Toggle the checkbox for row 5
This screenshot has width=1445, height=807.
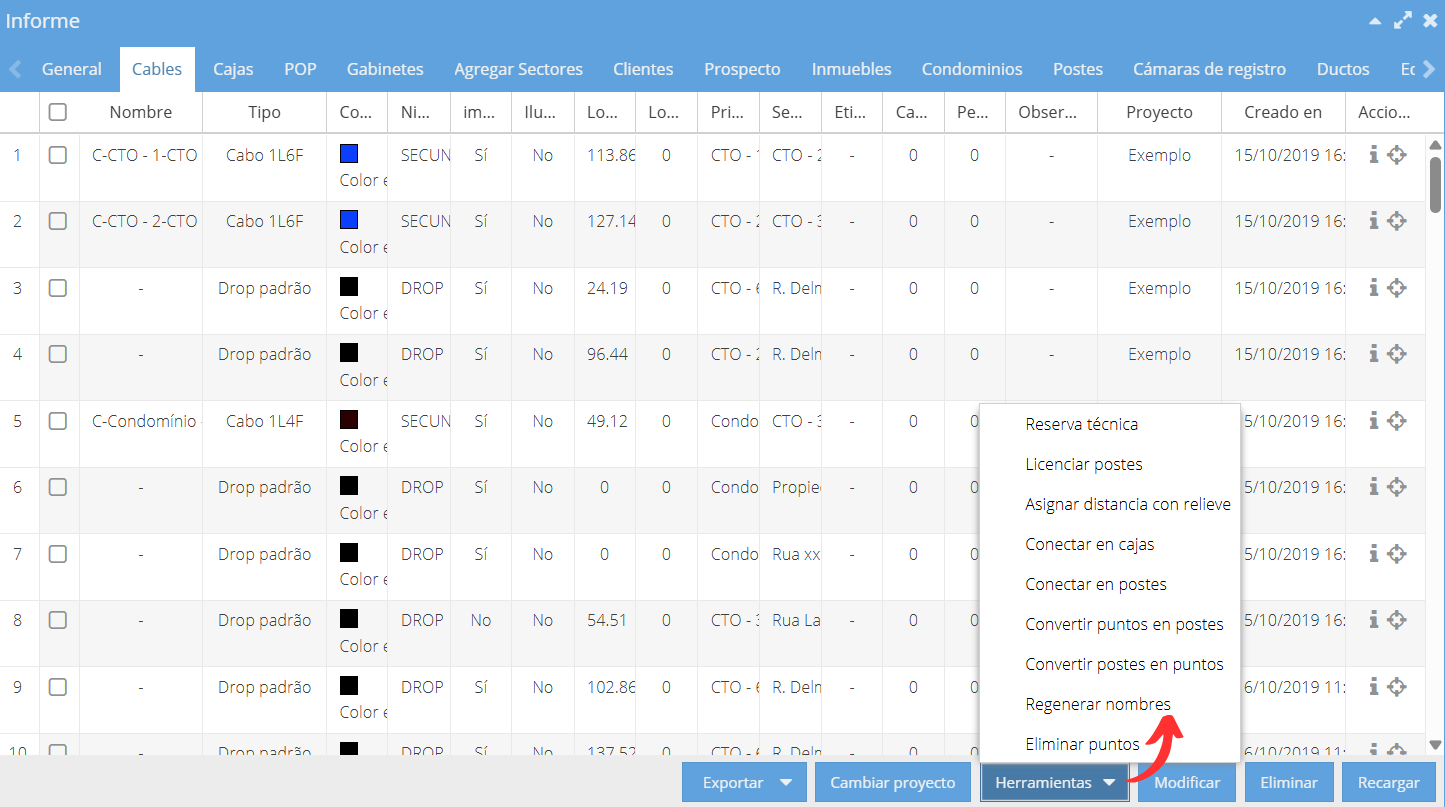pyautogui.click(x=58, y=421)
